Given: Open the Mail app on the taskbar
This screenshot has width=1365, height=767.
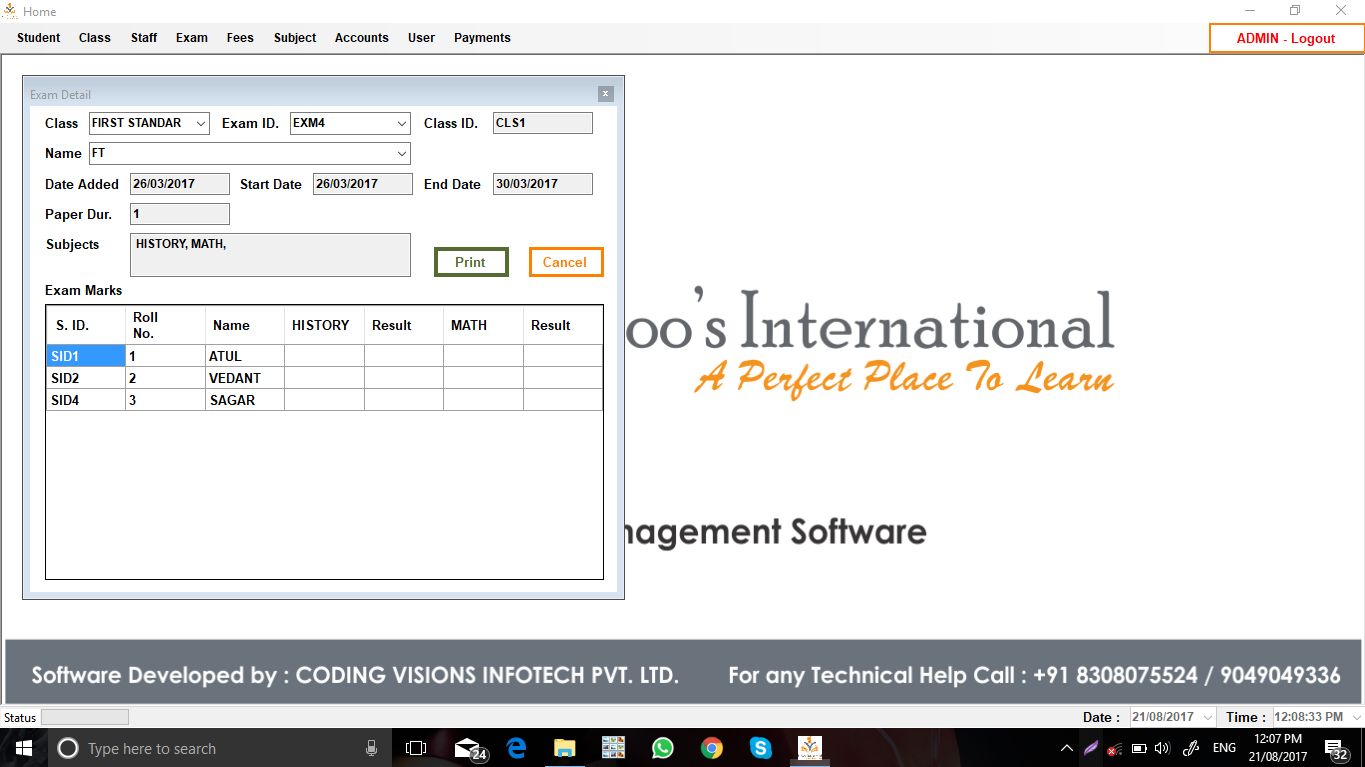Looking at the screenshot, I should point(469,748).
